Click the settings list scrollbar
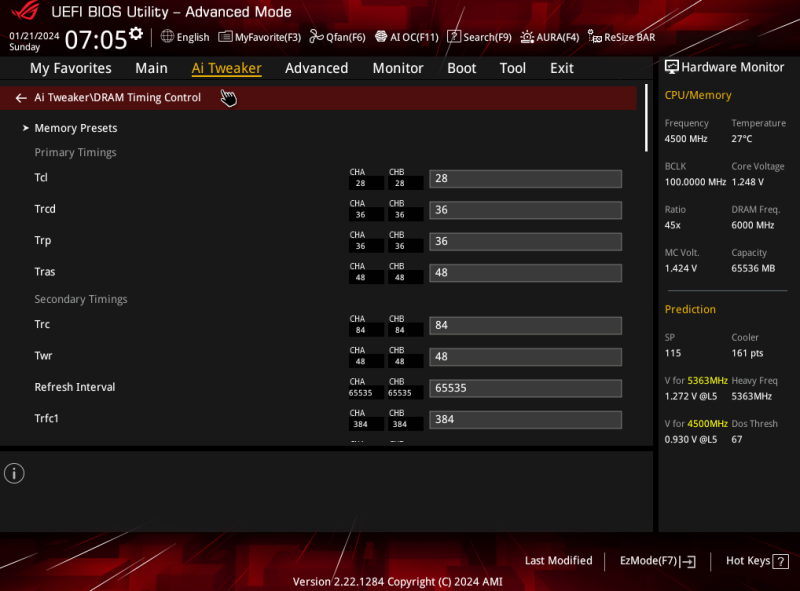This screenshot has width=800, height=591. click(646, 118)
